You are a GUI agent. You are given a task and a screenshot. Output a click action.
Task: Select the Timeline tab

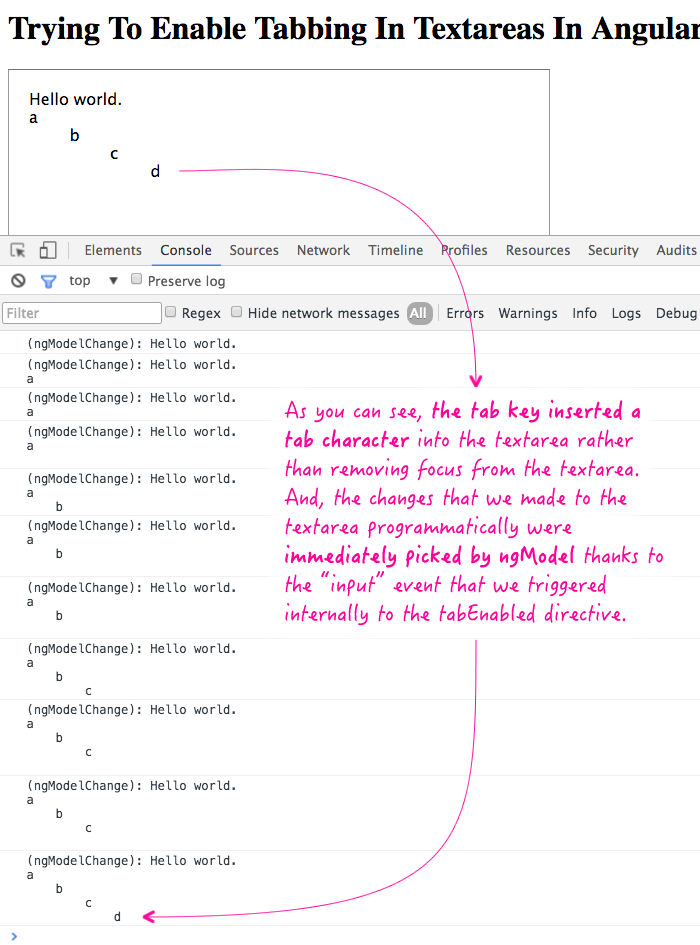click(x=395, y=250)
